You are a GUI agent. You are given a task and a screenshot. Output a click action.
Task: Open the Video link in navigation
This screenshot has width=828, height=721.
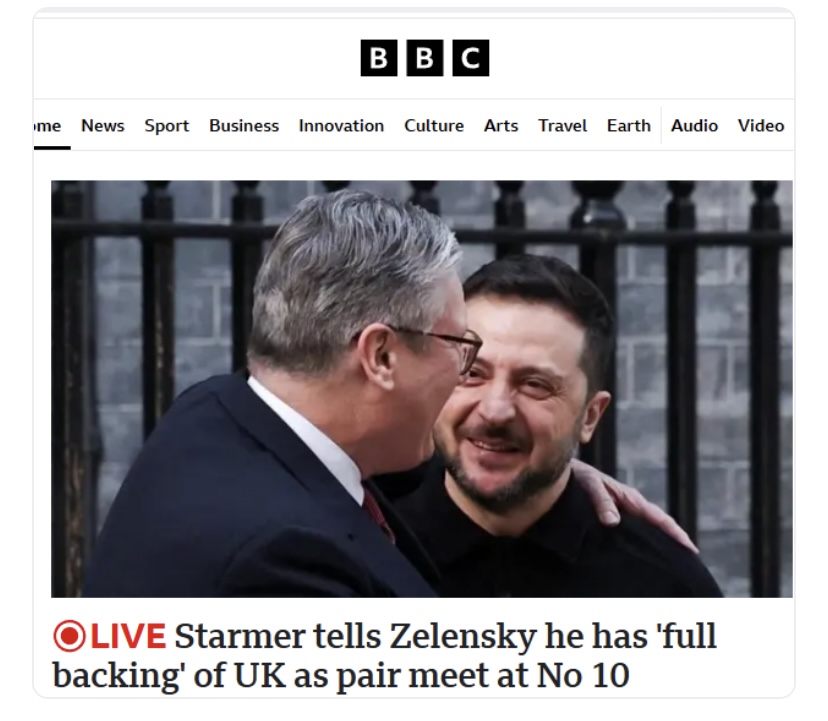pos(760,126)
